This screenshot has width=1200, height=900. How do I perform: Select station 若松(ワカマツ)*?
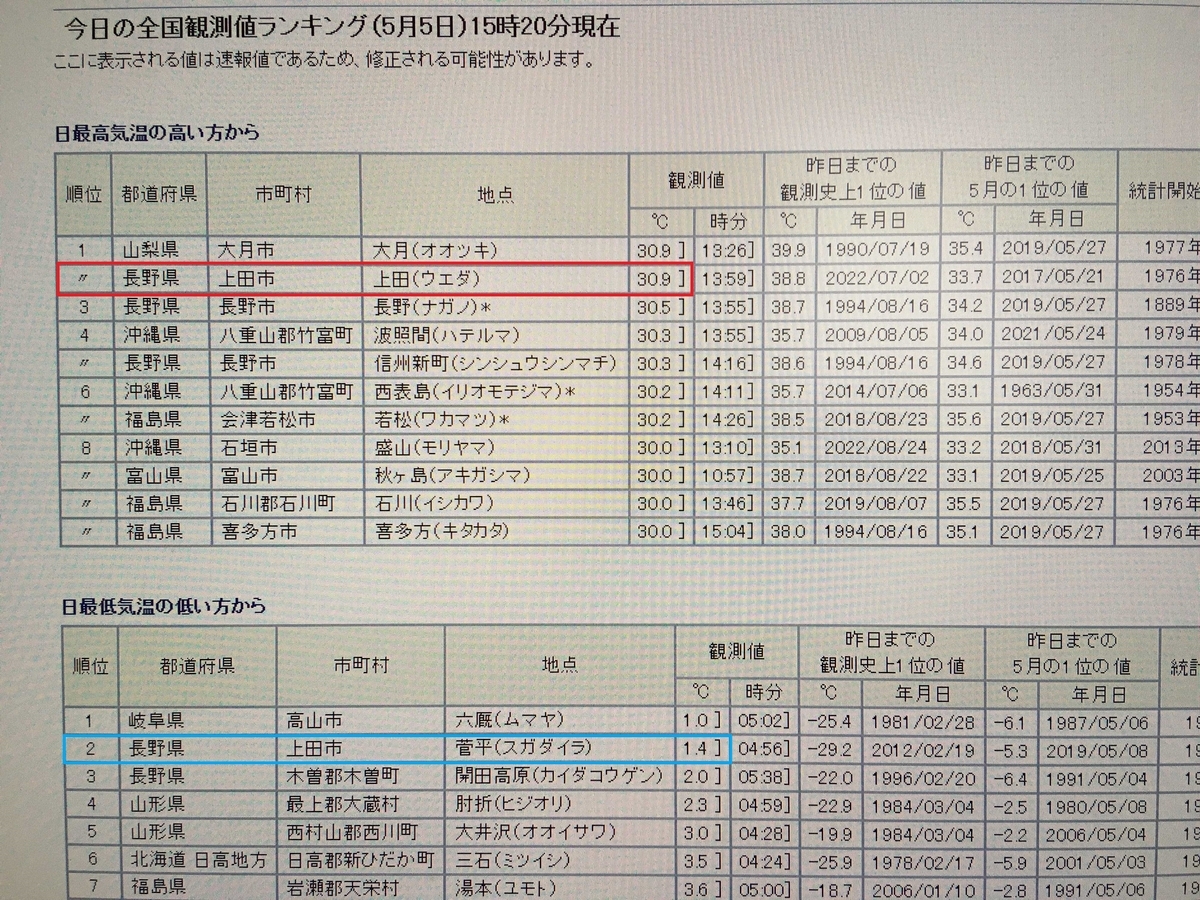[x=441, y=418]
